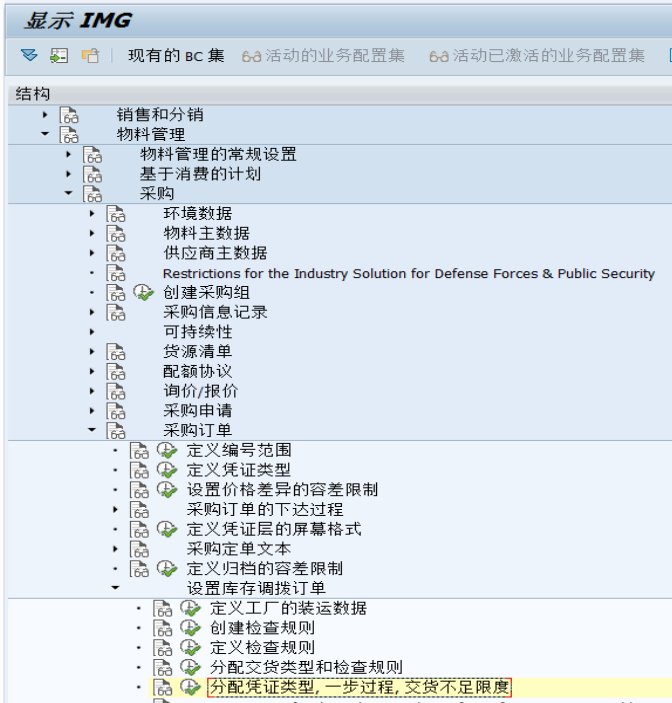Collapse the 采购 node
This screenshot has height=703, width=672.
pyautogui.click(x=68, y=193)
